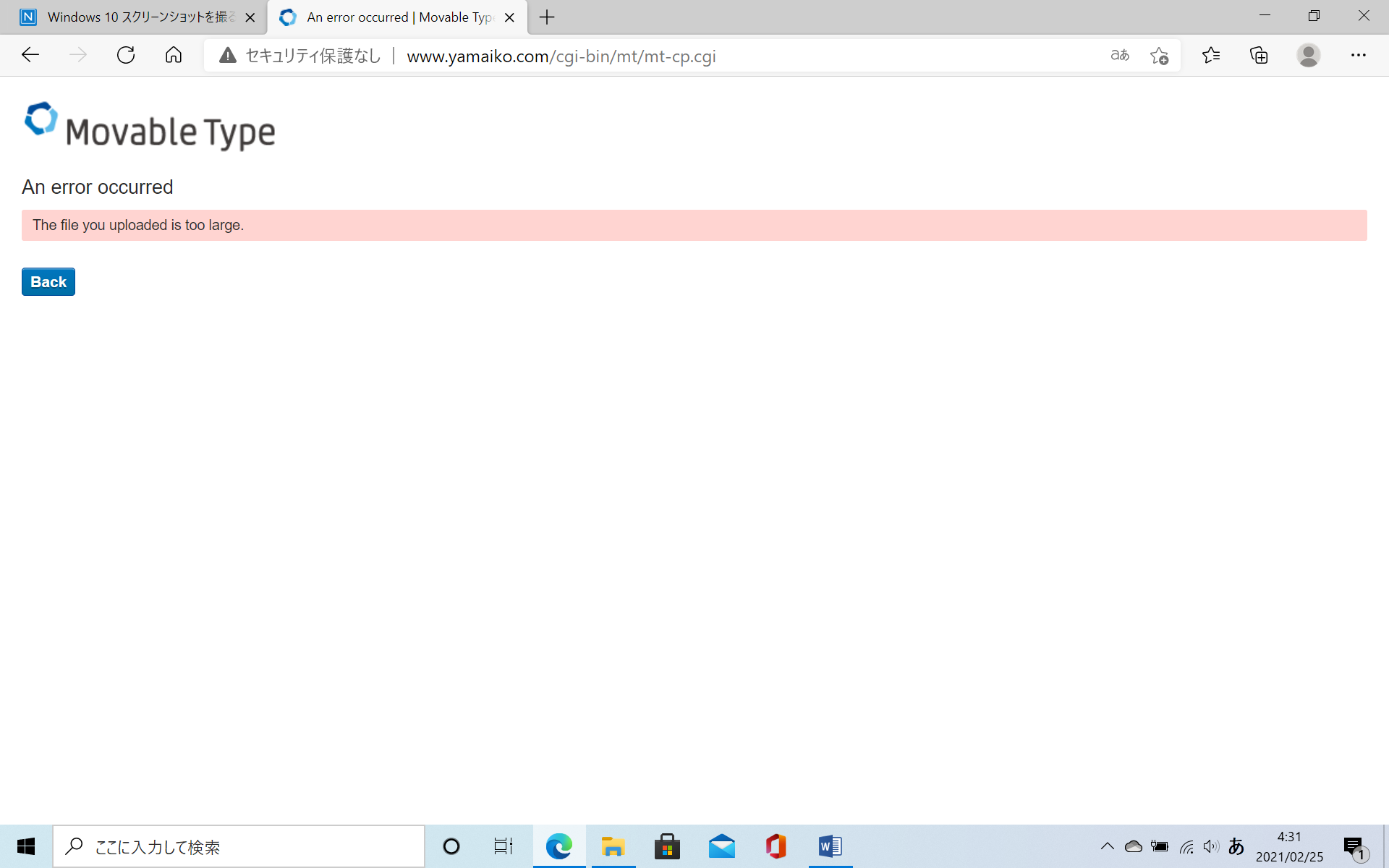Open the translate page icon
Viewport: 1389px width, 868px height.
coord(1120,55)
